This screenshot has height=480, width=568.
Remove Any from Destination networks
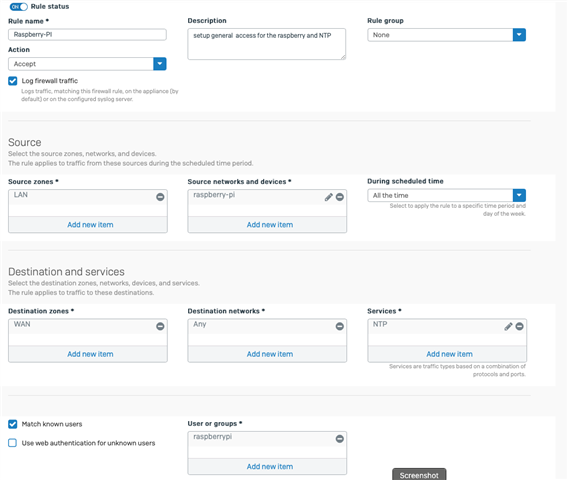[x=339, y=326]
